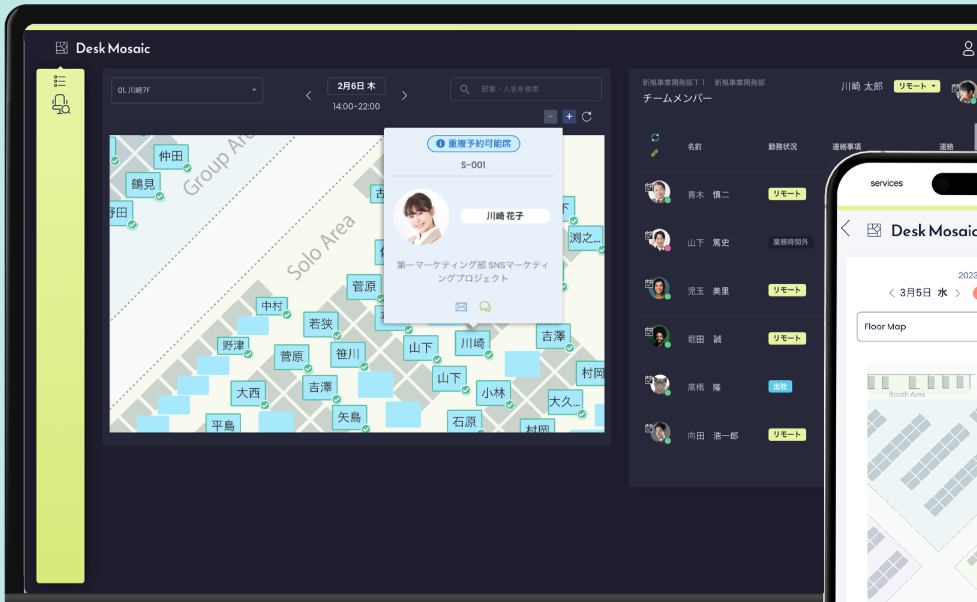Send email to 川崎 花子 via envelope icon
Viewport: 977px width, 602px height.
(461, 307)
